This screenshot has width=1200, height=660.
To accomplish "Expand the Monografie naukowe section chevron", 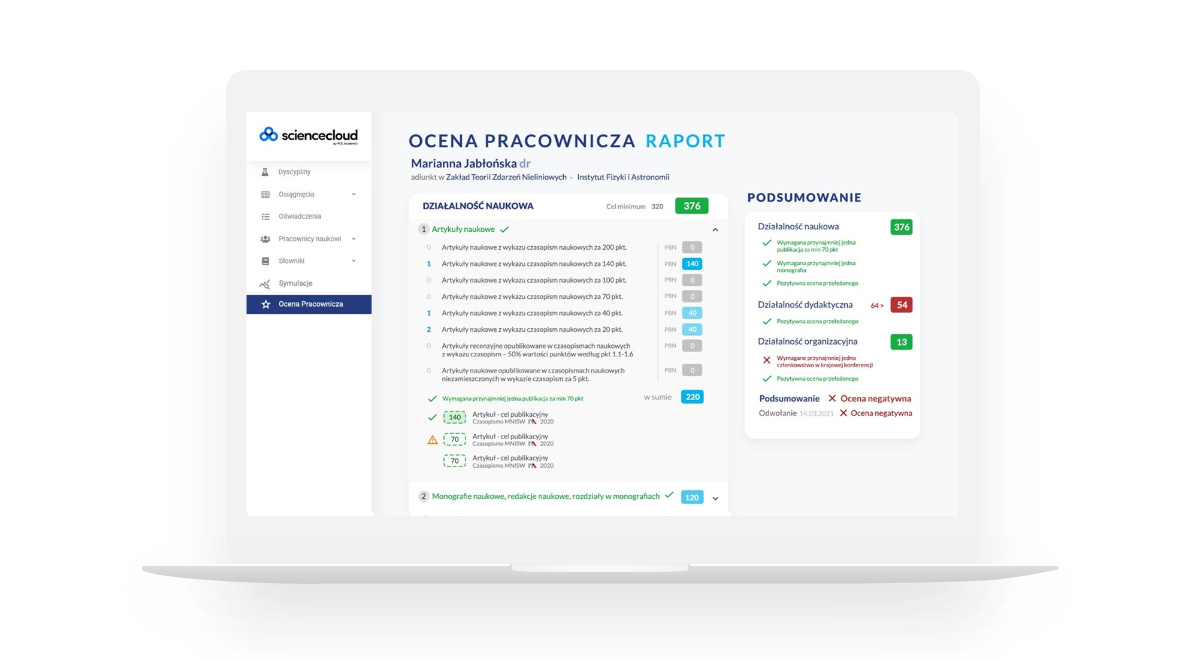I will point(715,498).
